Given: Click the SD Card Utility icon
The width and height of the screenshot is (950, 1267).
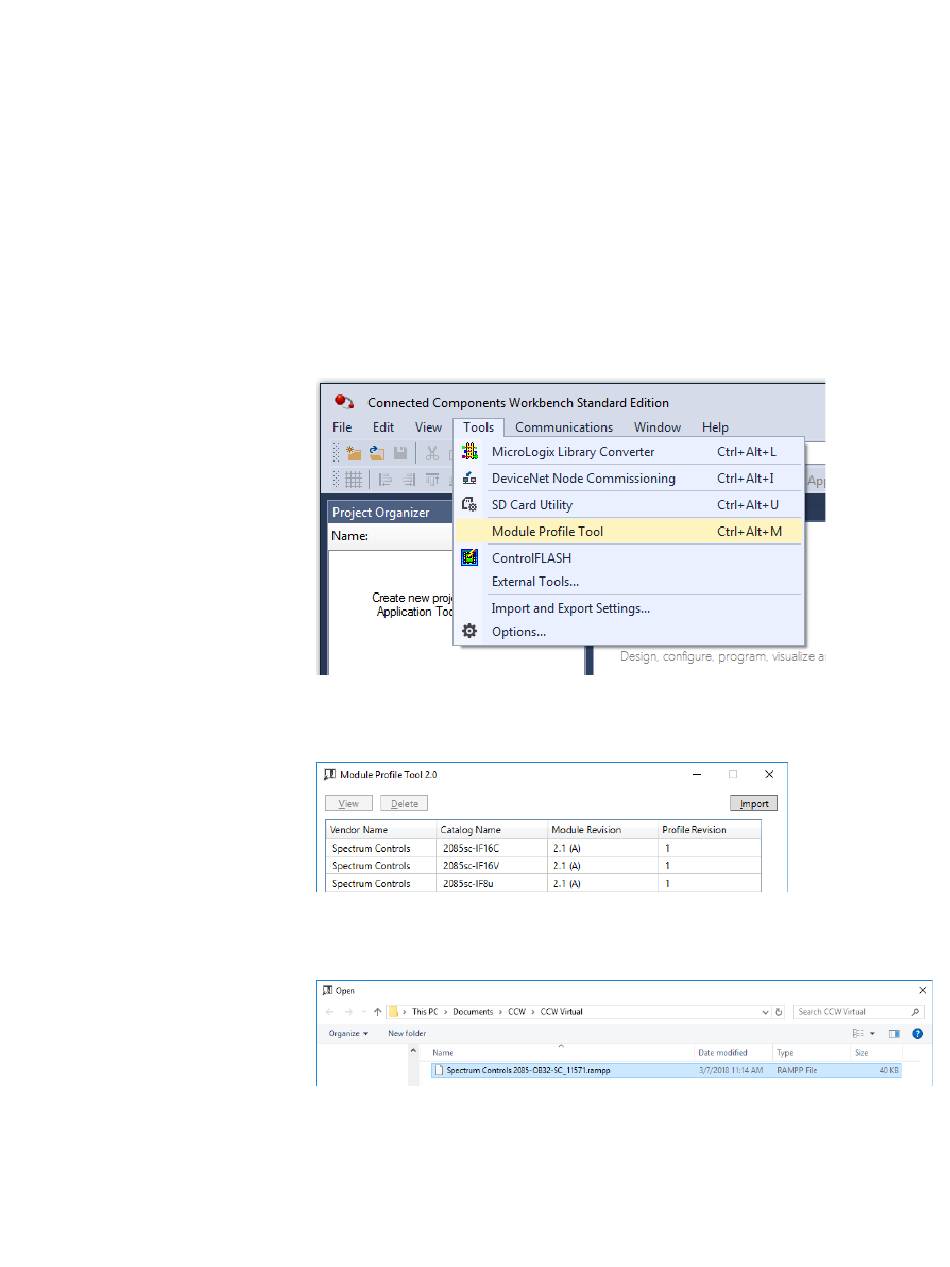Looking at the screenshot, I should click(469, 505).
